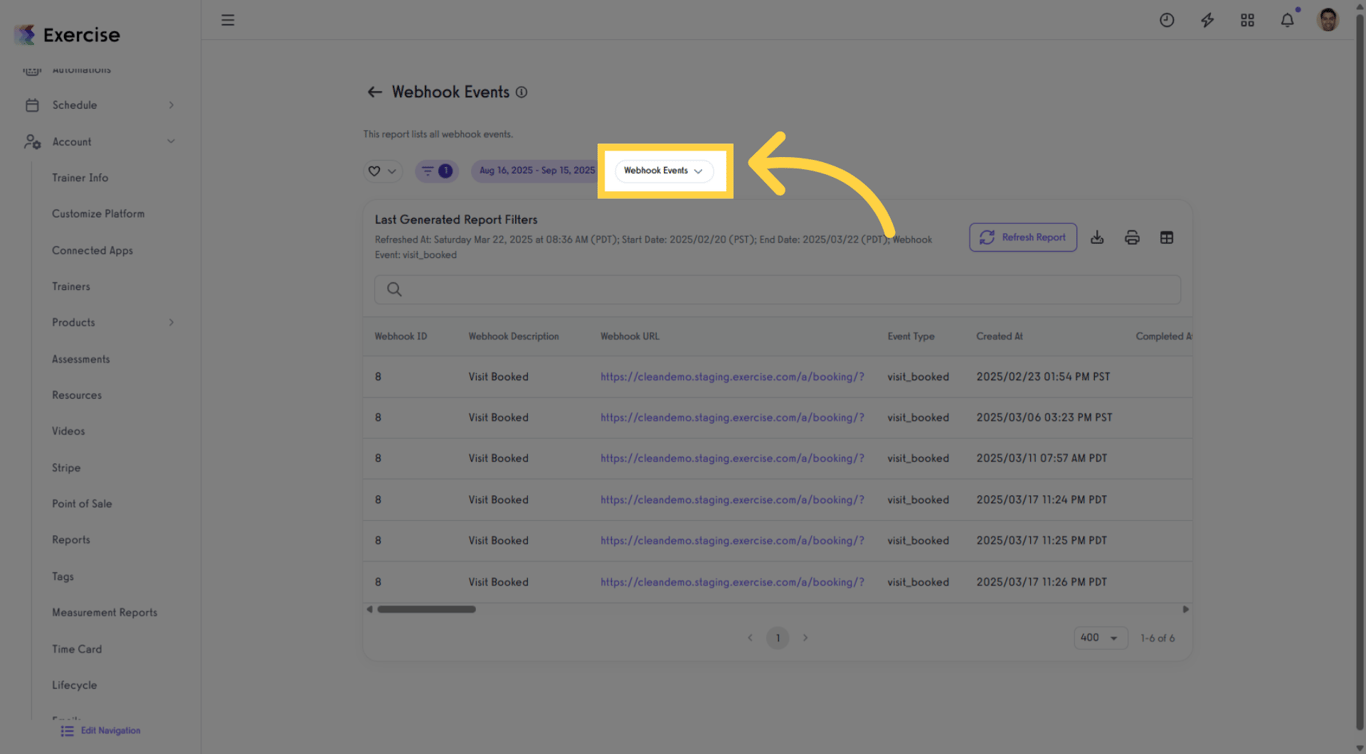Open booking URL for 2025/02/23 row
This screenshot has height=754, width=1366.
[732, 377]
